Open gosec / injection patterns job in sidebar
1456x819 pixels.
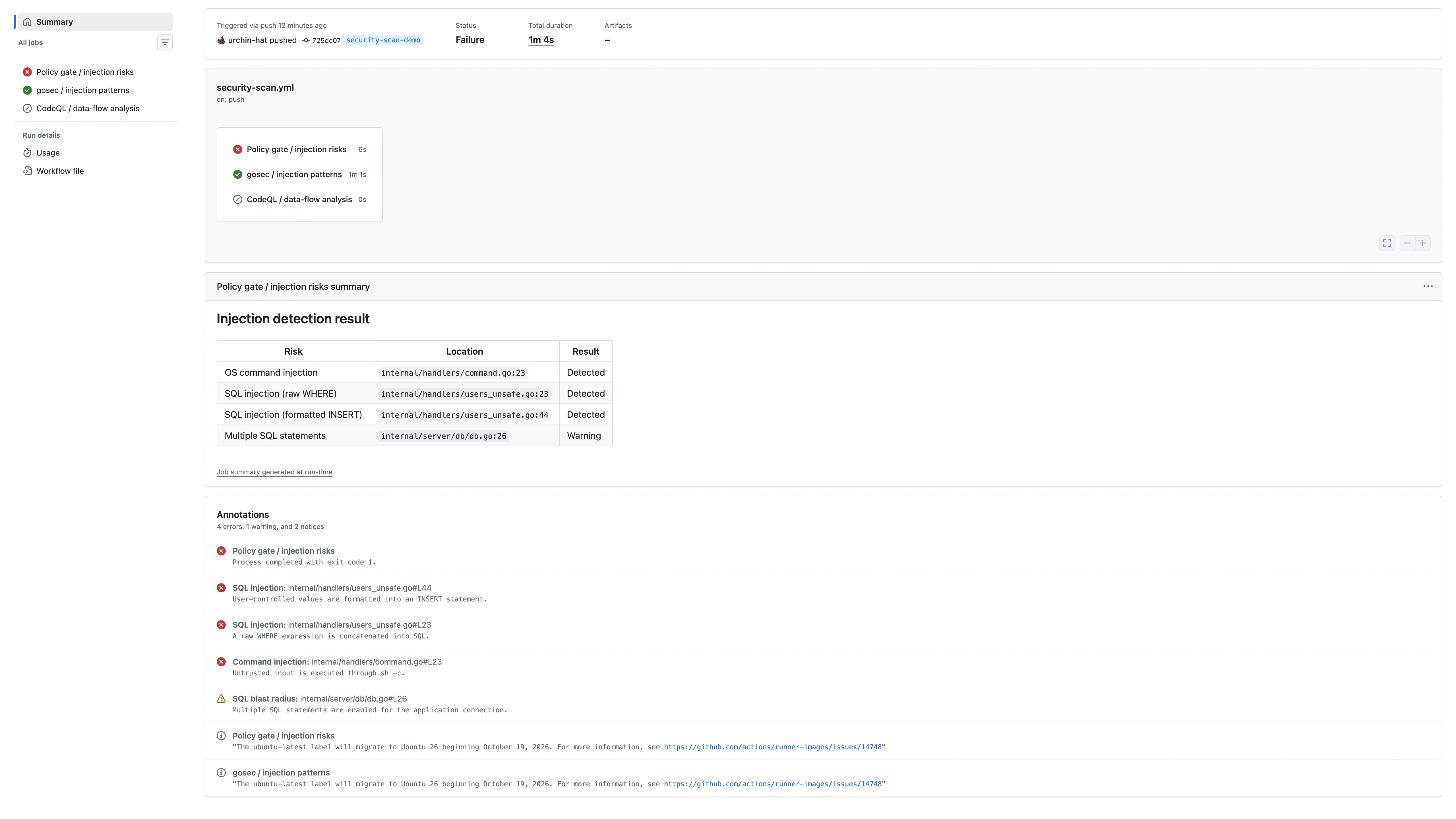95,90
